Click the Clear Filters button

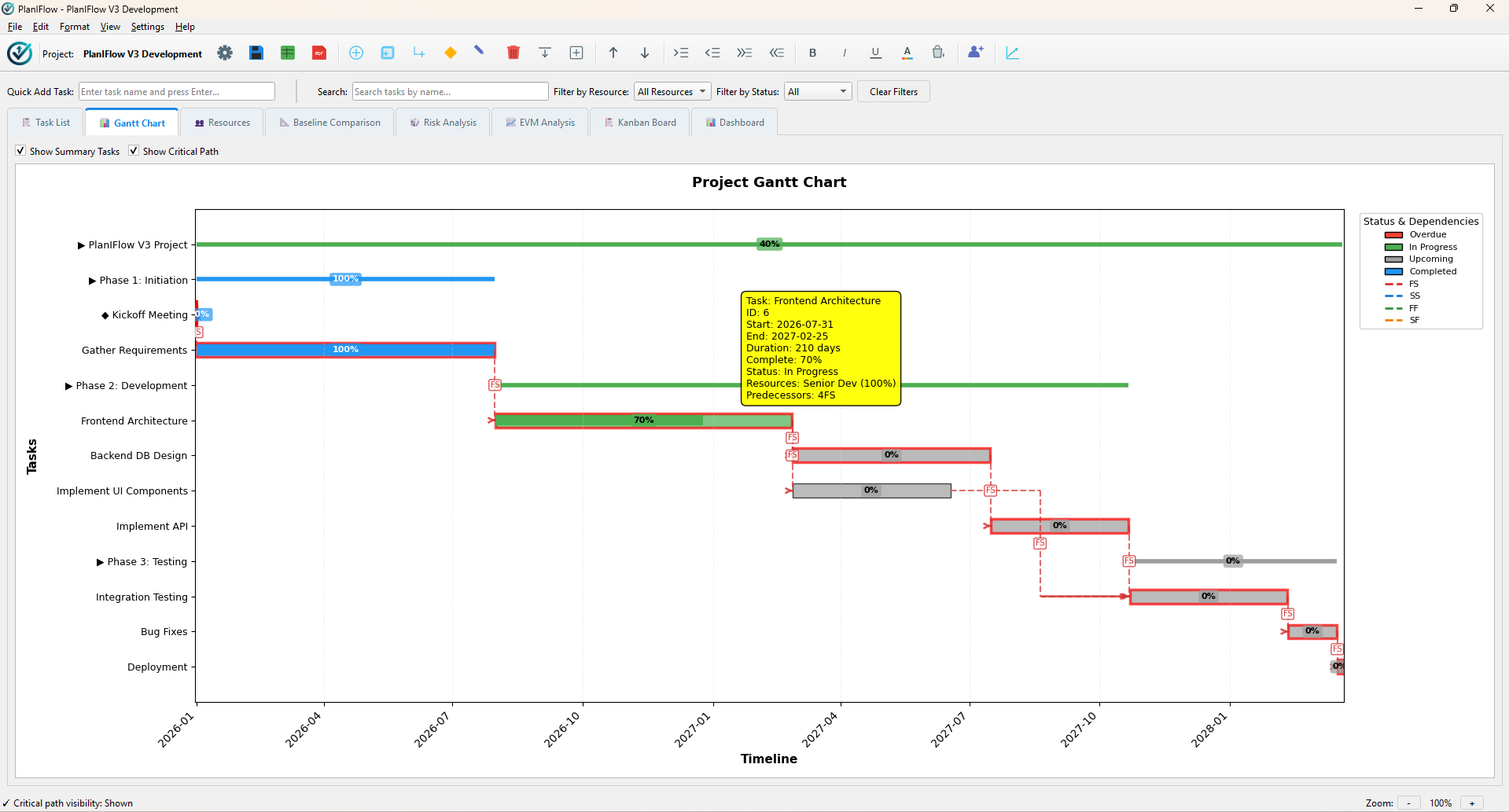pyautogui.click(x=893, y=92)
